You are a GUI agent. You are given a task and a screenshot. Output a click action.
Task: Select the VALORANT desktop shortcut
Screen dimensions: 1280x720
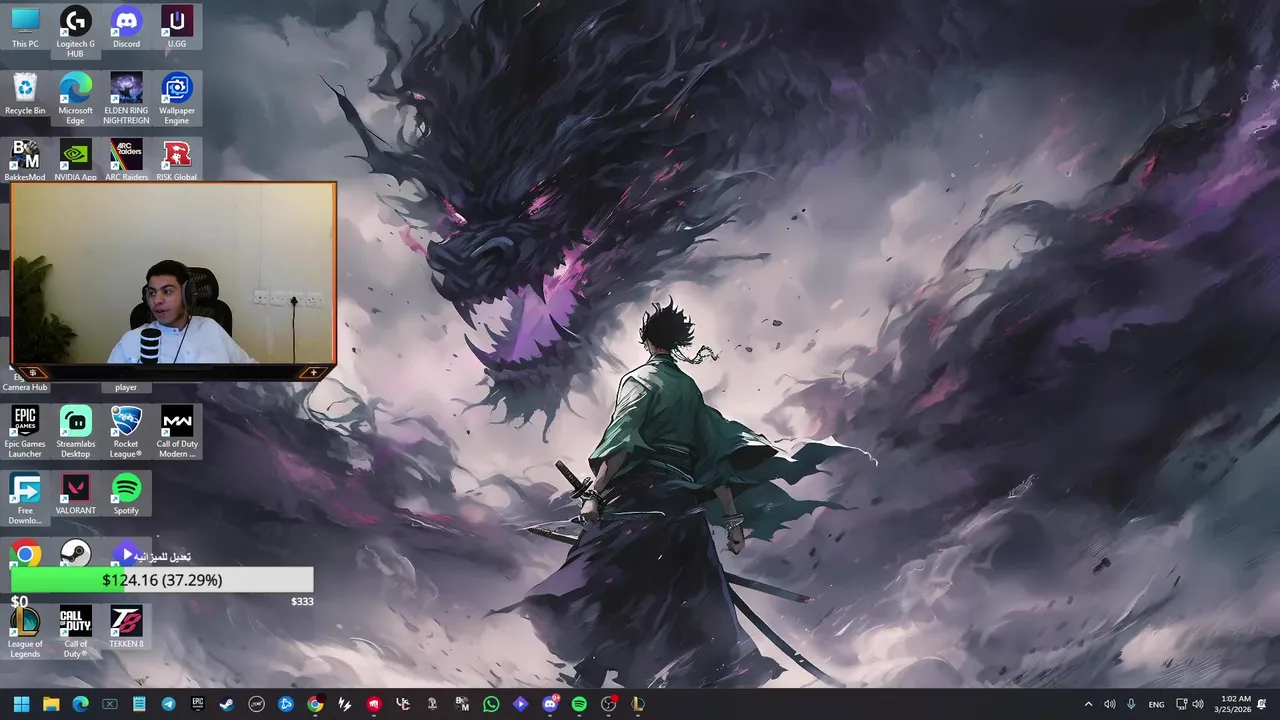pos(76,494)
